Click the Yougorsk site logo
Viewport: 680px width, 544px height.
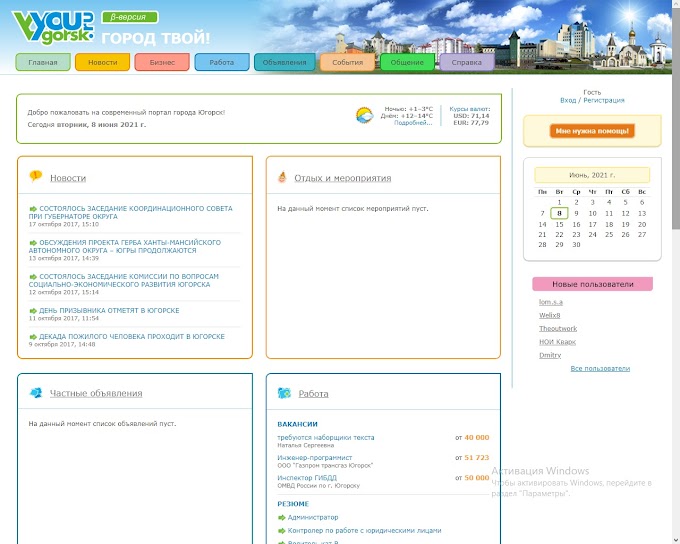pyautogui.click(x=53, y=27)
